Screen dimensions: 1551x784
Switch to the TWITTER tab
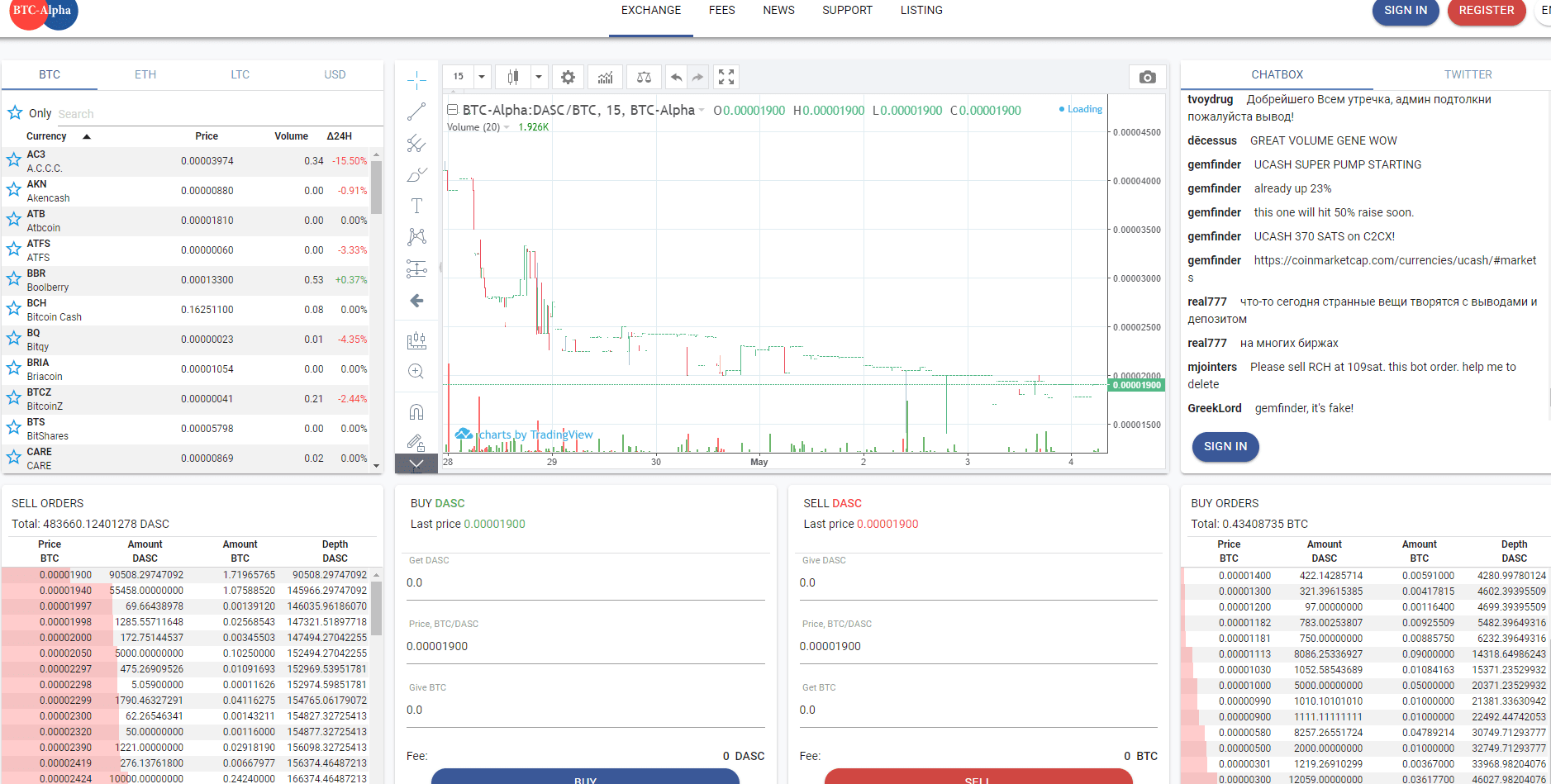pyautogui.click(x=1468, y=74)
